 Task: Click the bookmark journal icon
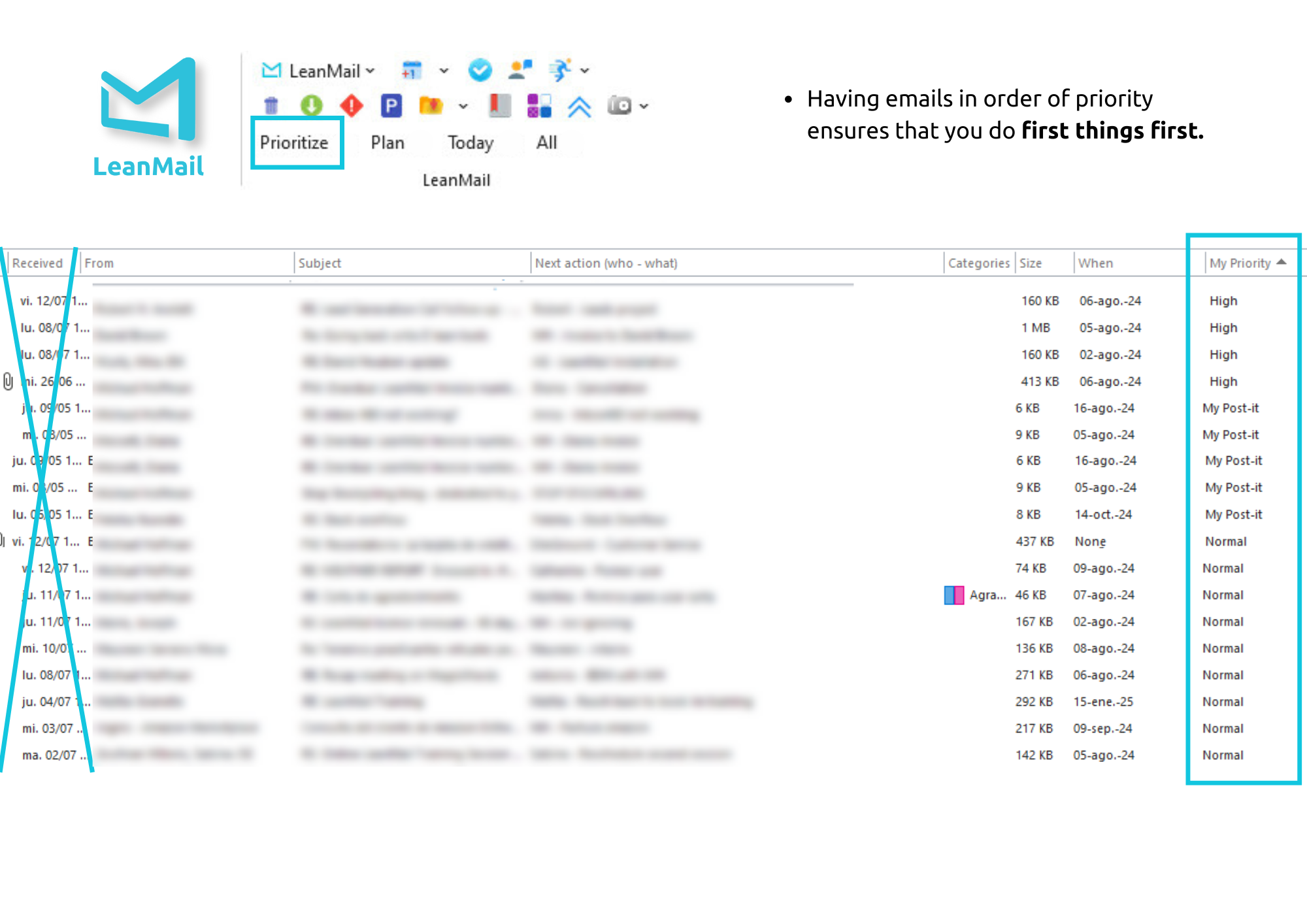500,105
